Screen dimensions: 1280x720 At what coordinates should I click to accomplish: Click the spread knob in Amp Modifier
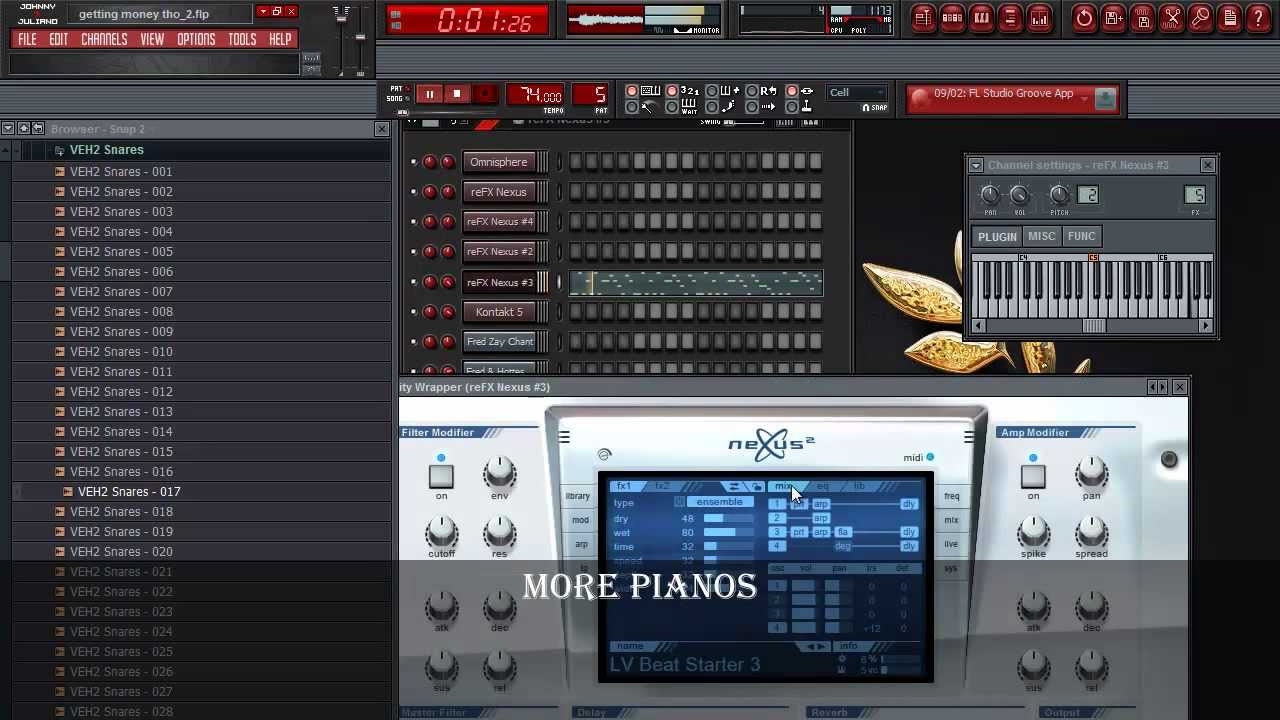pos(1091,531)
